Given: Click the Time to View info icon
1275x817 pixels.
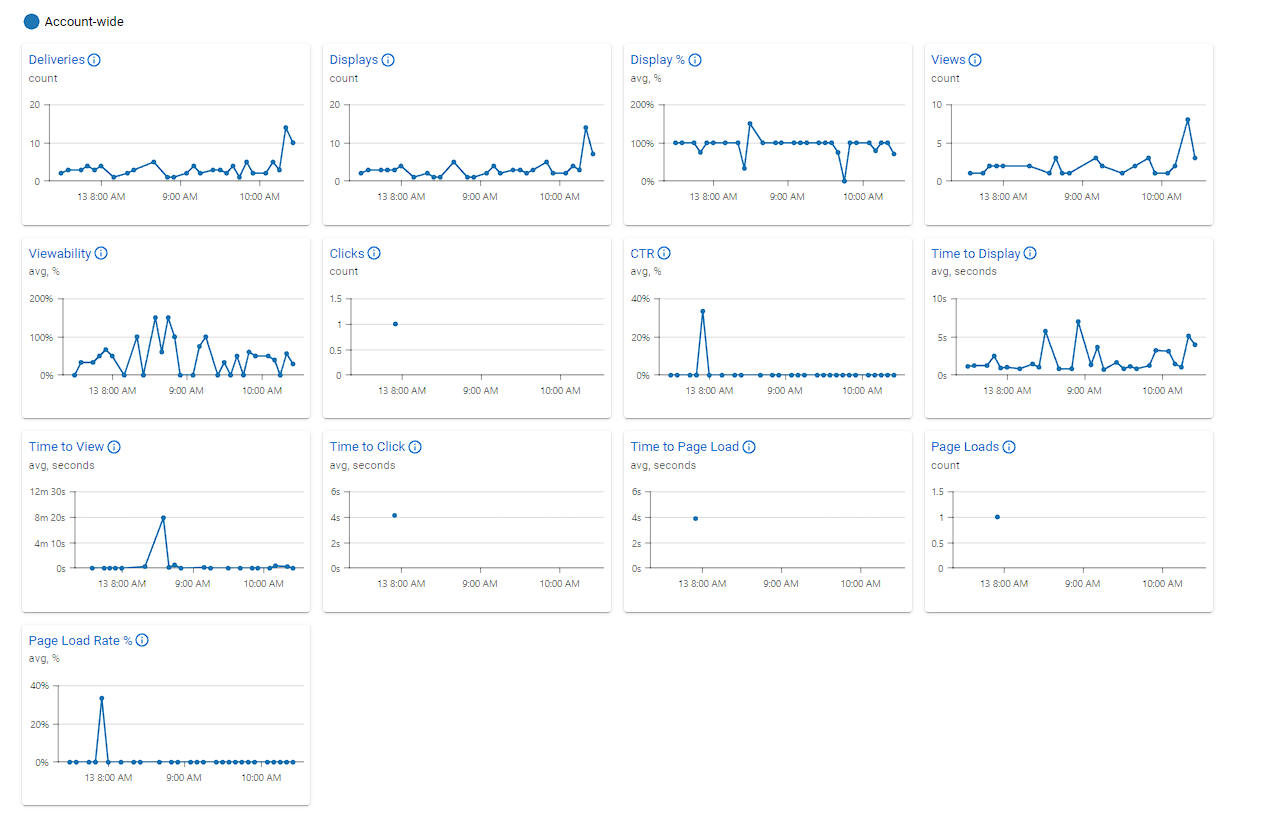Looking at the screenshot, I should pos(114,447).
